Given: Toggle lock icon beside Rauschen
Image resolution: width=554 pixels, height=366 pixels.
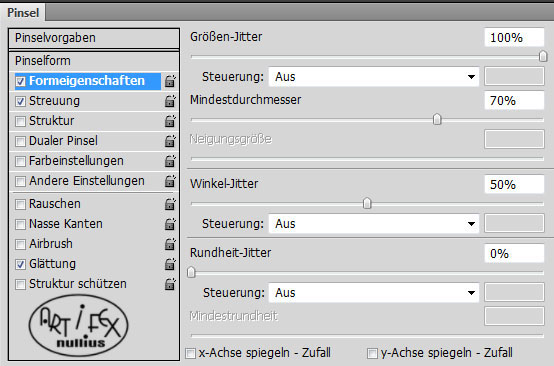Looking at the screenshot, I should coord(170,204).
